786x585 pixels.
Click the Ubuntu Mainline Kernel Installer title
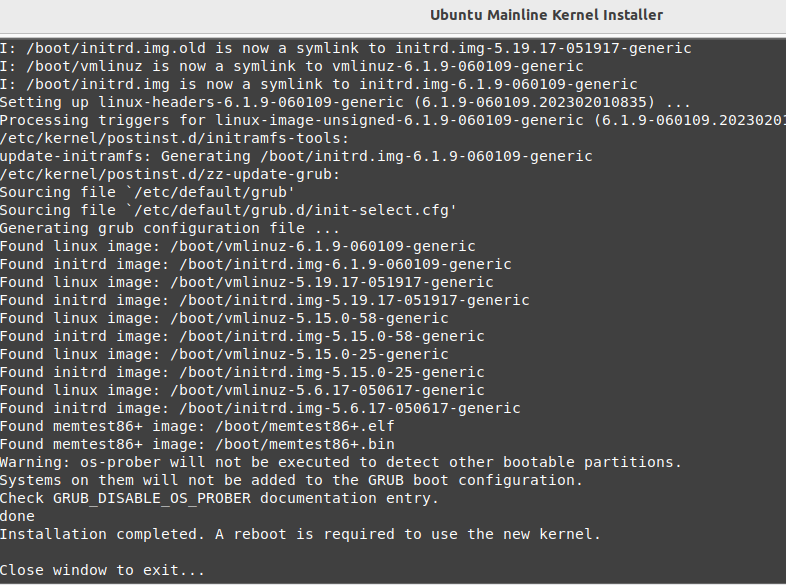pos(546,15)
